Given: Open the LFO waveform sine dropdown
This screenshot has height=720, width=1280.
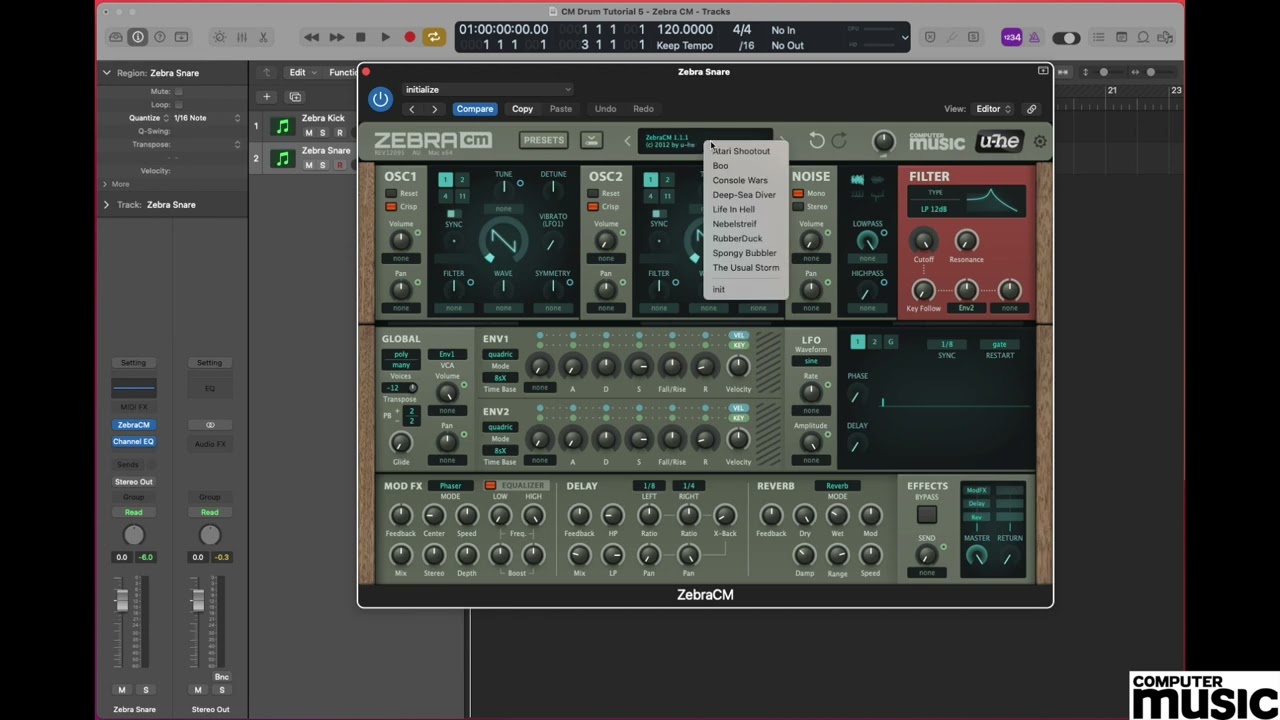Looking at the screenshot, I should click(811, 361).
